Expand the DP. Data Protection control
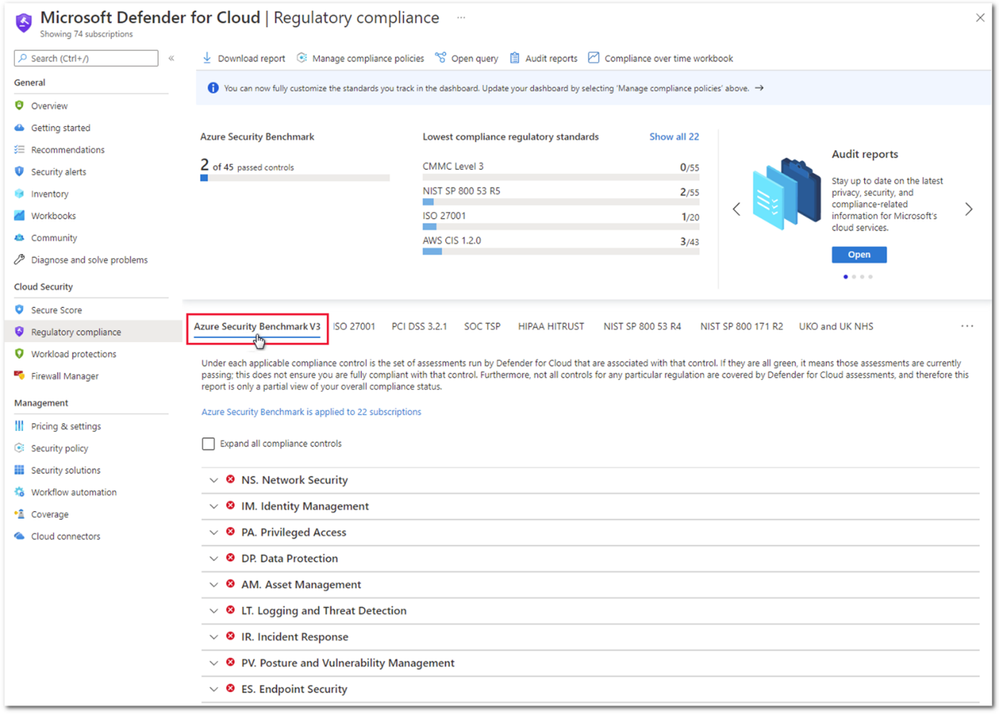Viewport: 999px width, 715px height. (213, 558)
